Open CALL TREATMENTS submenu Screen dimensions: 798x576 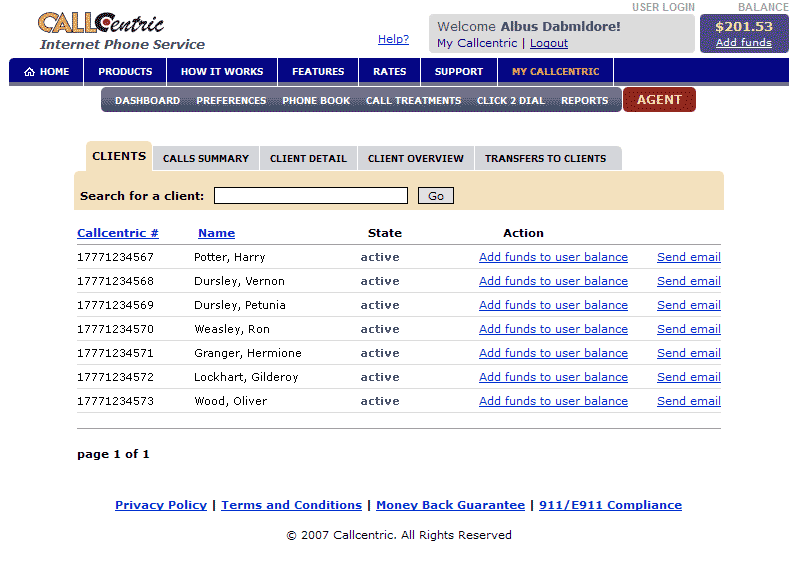tap(413, 101)
